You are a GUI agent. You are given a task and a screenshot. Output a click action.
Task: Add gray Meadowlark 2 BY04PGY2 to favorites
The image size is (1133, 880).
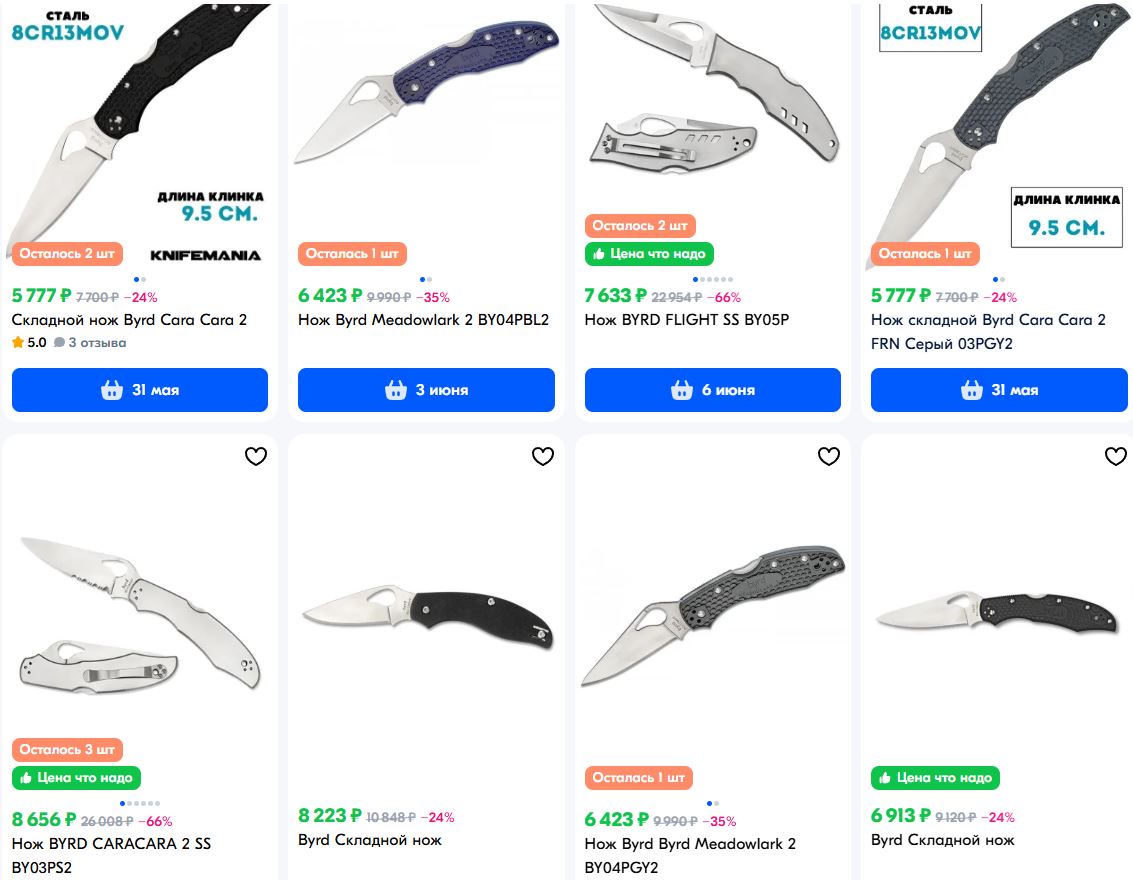pos(829,456)
